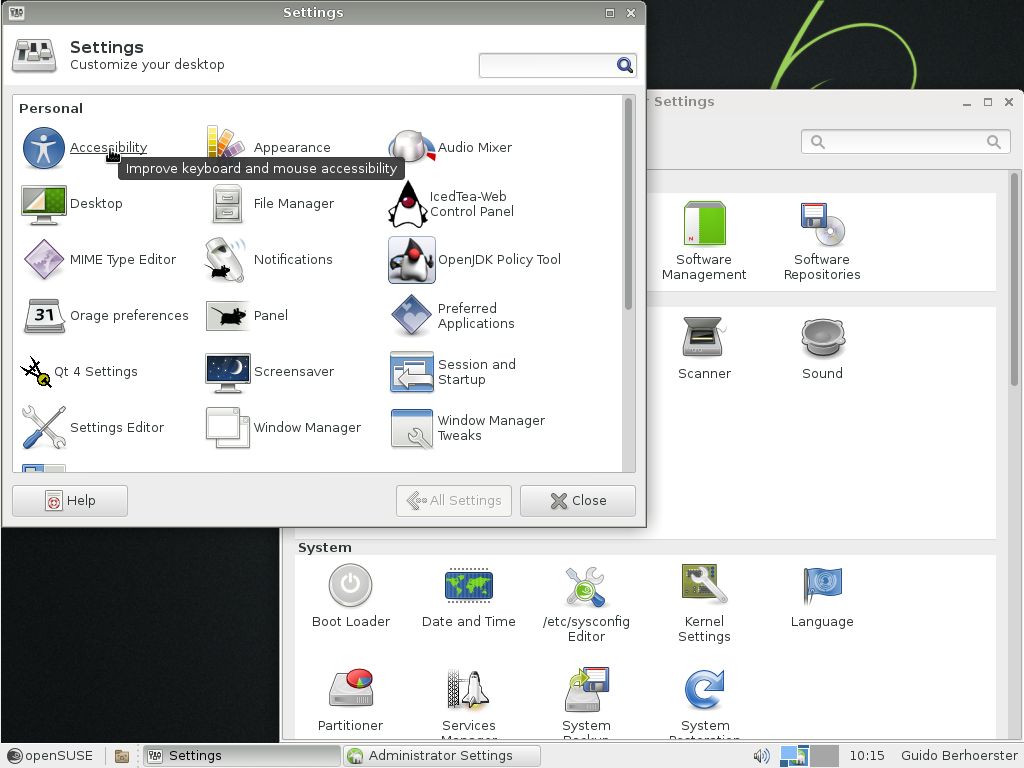Image resolution: width=1024 pixels, height=768 pixels.
Task: Open Session and Startup
Action: (453, 372)
